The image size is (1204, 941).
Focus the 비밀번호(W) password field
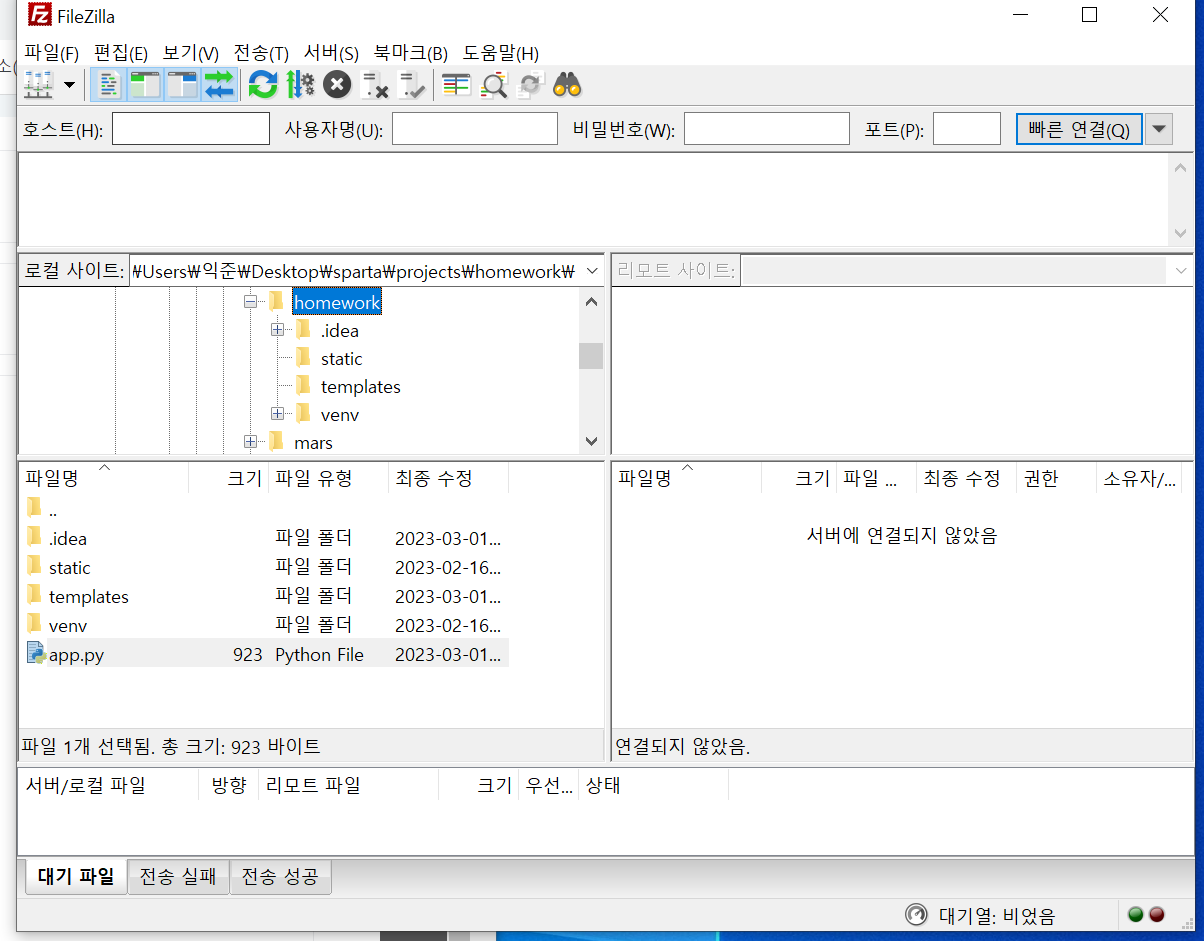767,129
